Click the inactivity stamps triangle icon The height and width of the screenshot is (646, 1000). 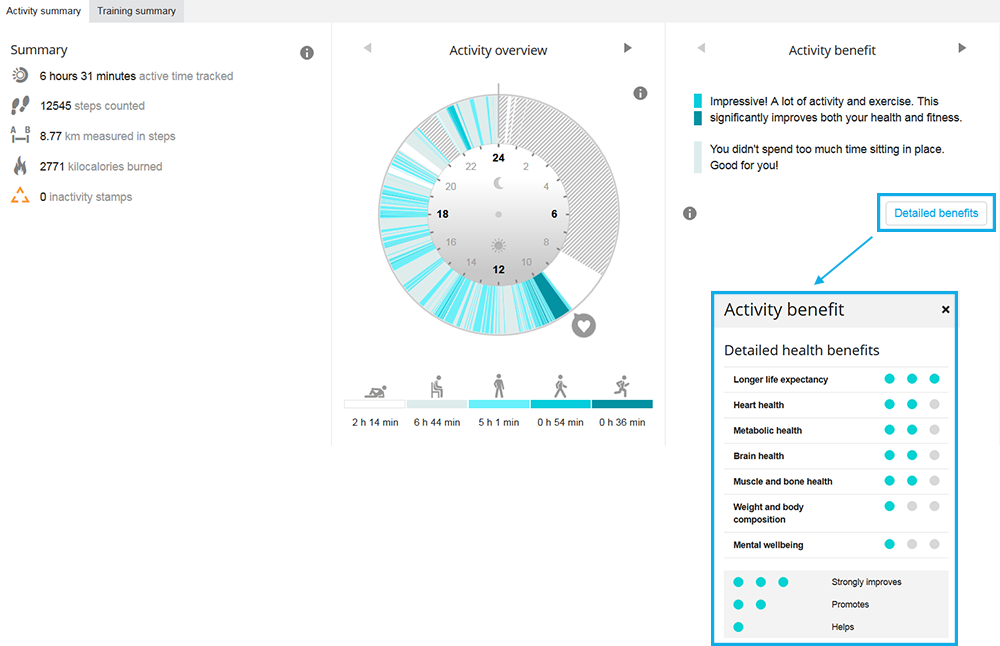20,197
